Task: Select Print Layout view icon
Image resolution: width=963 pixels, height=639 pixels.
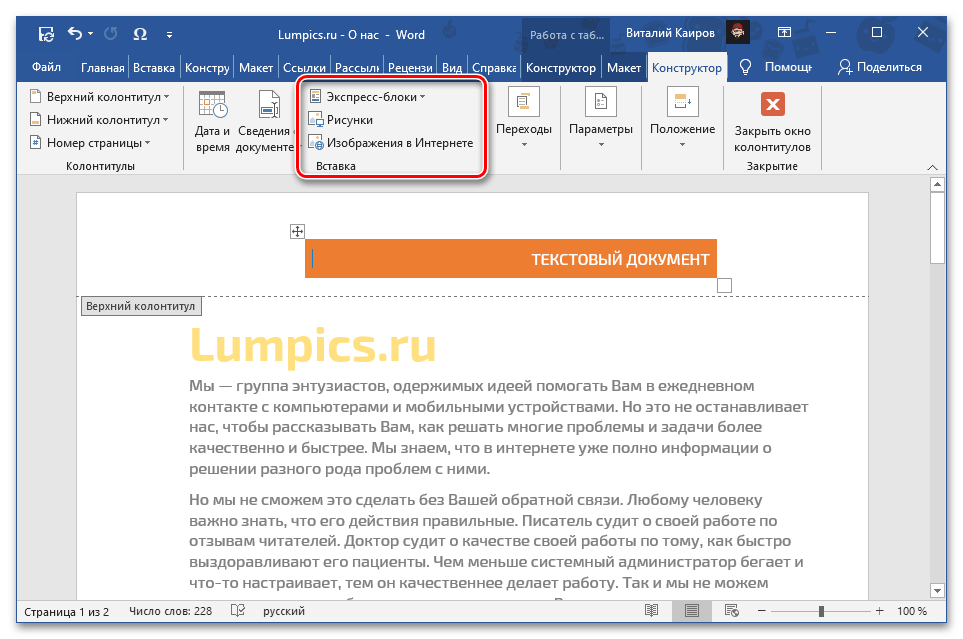Action: click(692, 611)
